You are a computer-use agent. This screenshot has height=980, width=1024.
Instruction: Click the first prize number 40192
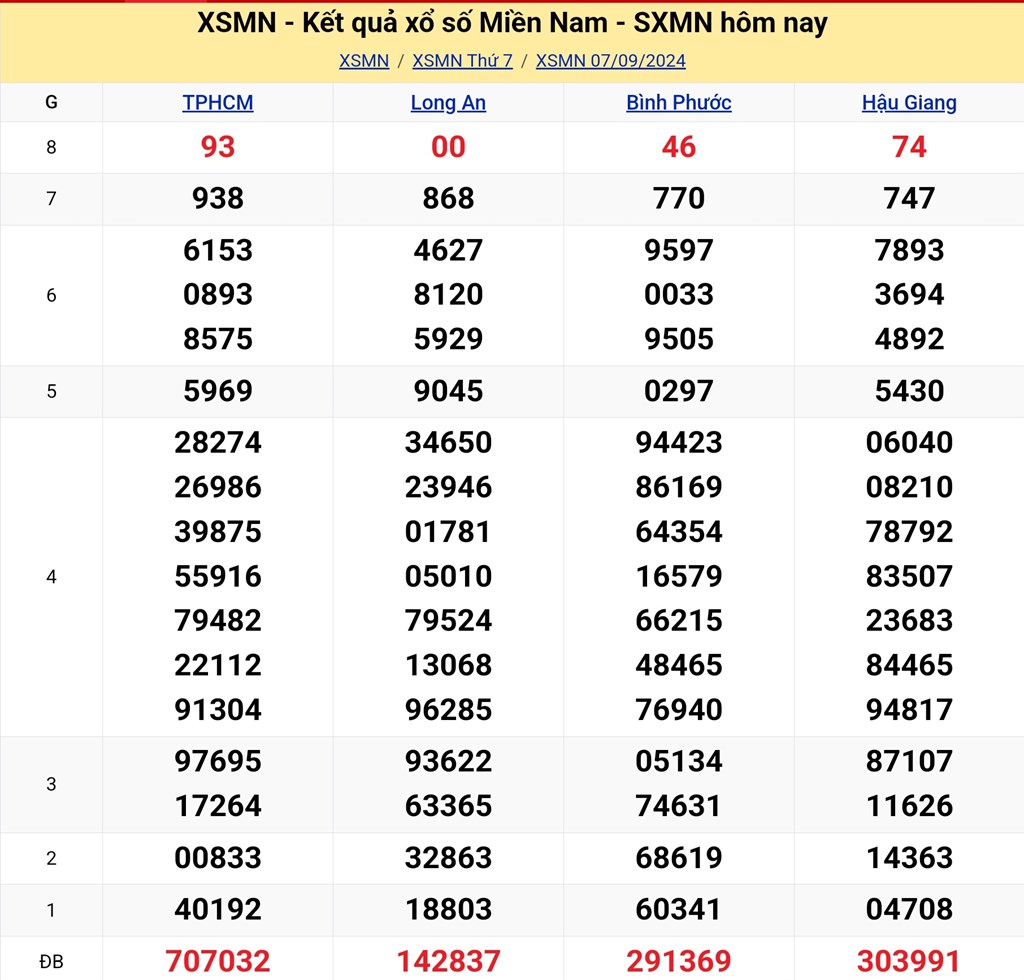pos(218,909)
